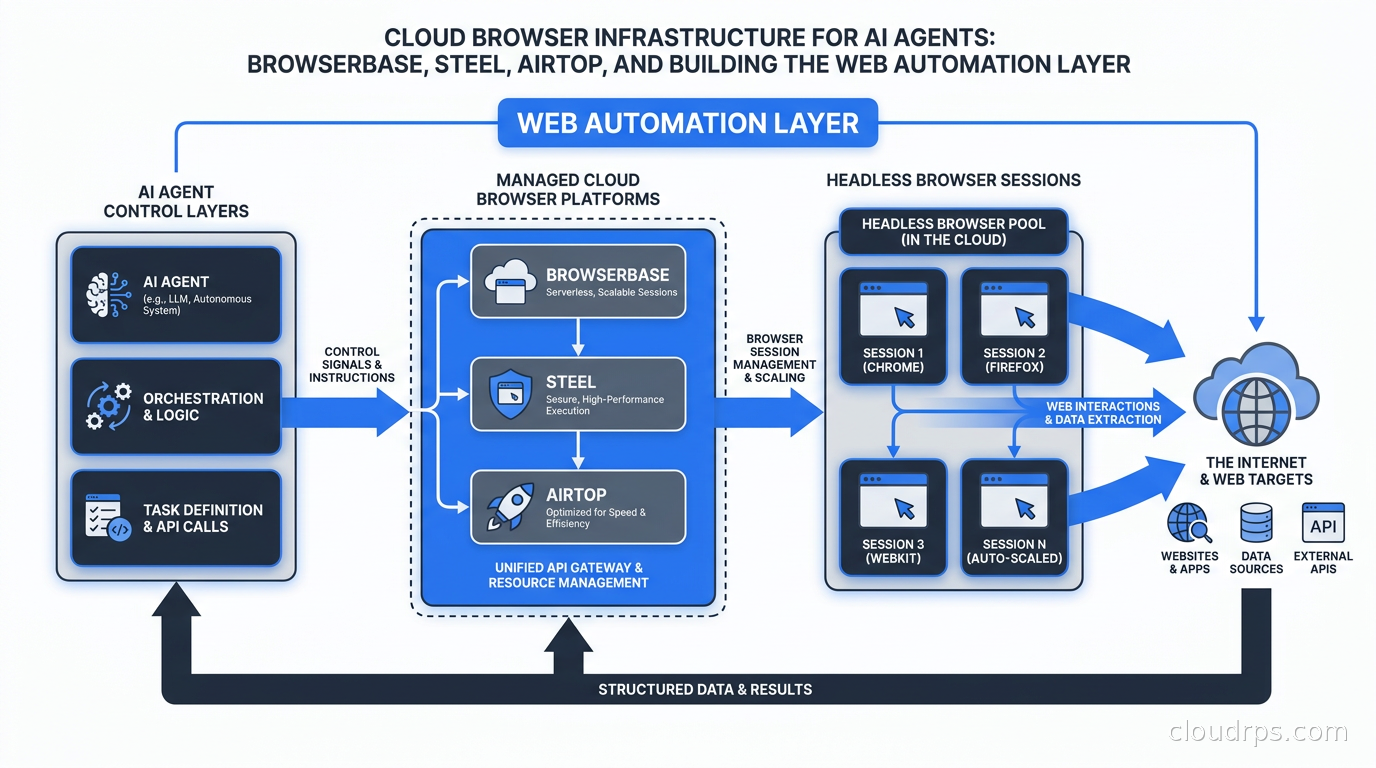
Task: Click the External APIs API icon
Action: coord(1323,523)
